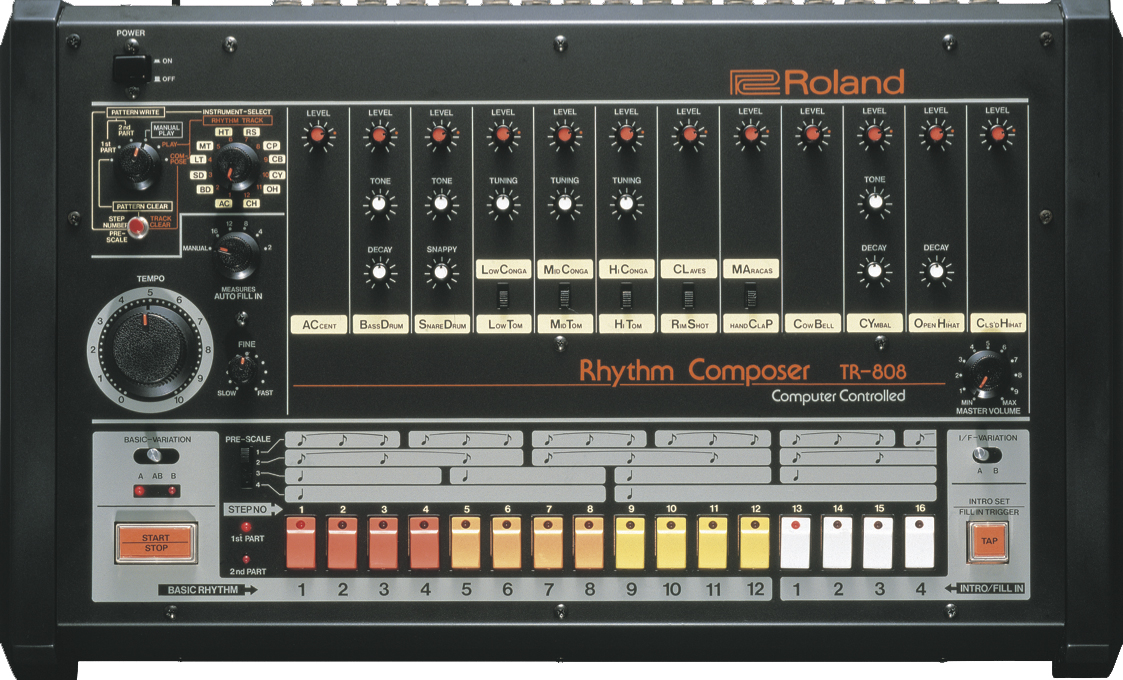Click the Cymbal instrument label
The image size is (1123, 680).
(x=874, y=324)
